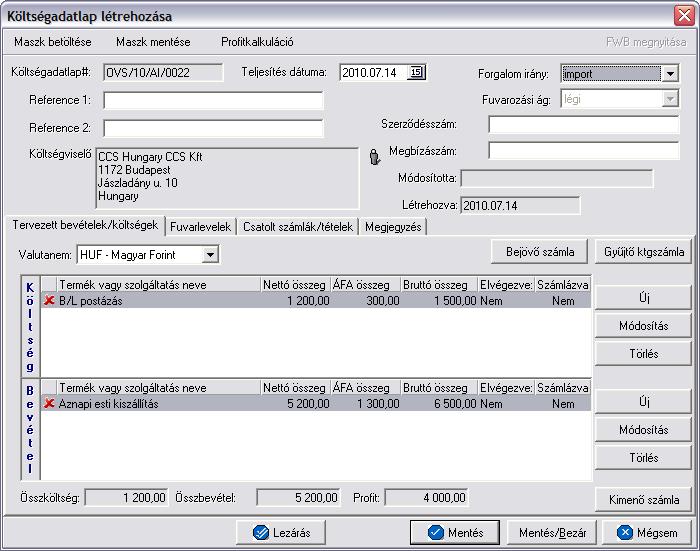Click into the Reference 1 field

point(213,100)
